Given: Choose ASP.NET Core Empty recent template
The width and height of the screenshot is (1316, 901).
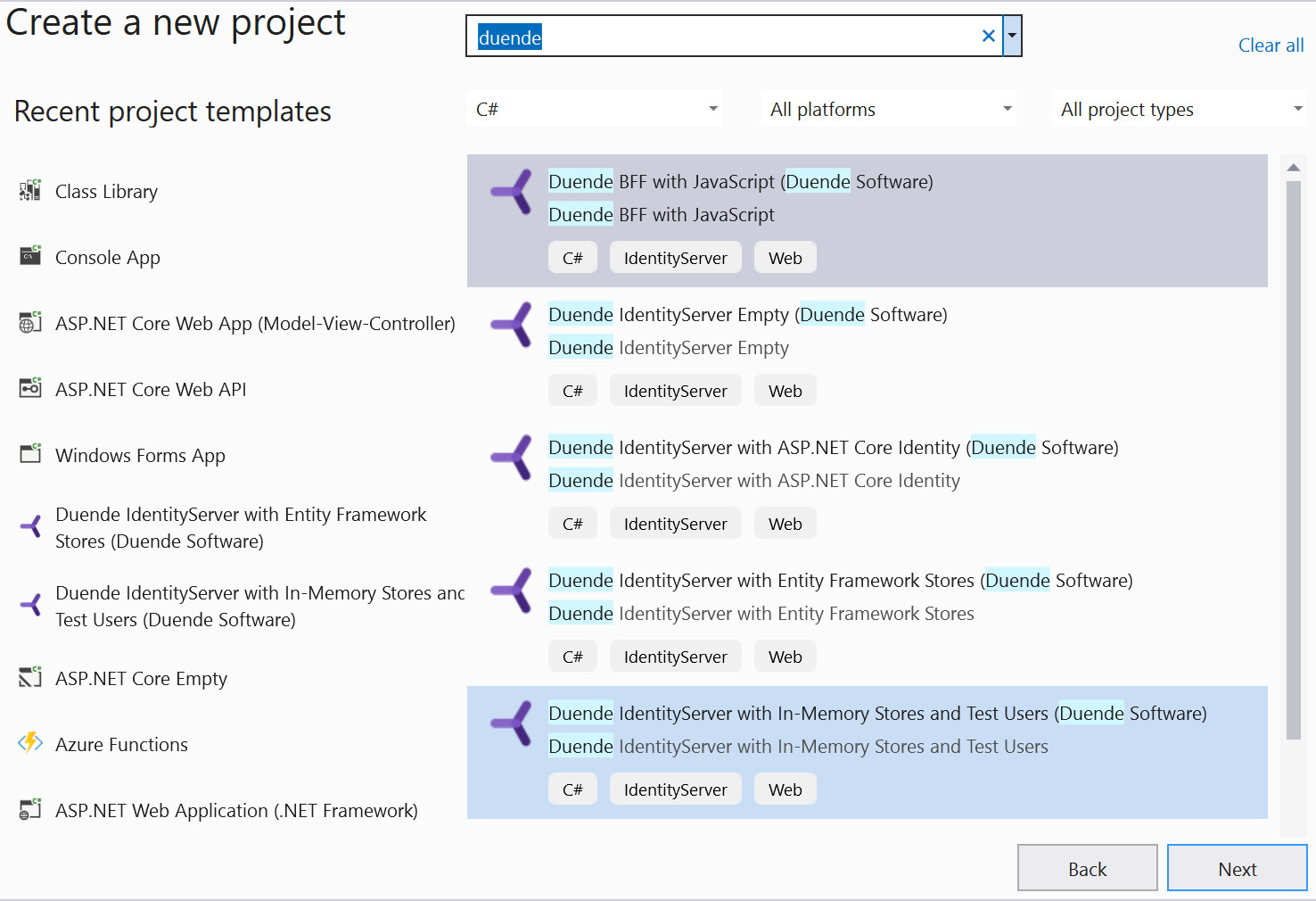Looking at the screenshot, I should 141,678.
